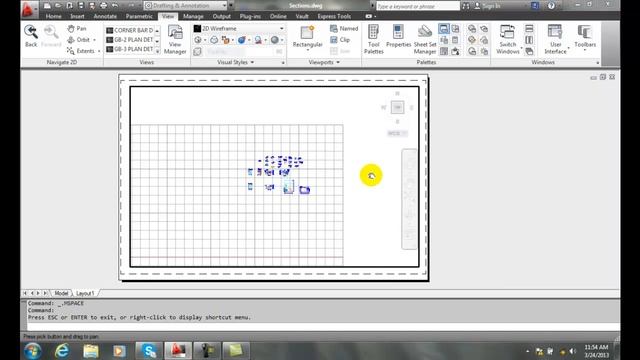Open the View Manager

coord(175,40)
